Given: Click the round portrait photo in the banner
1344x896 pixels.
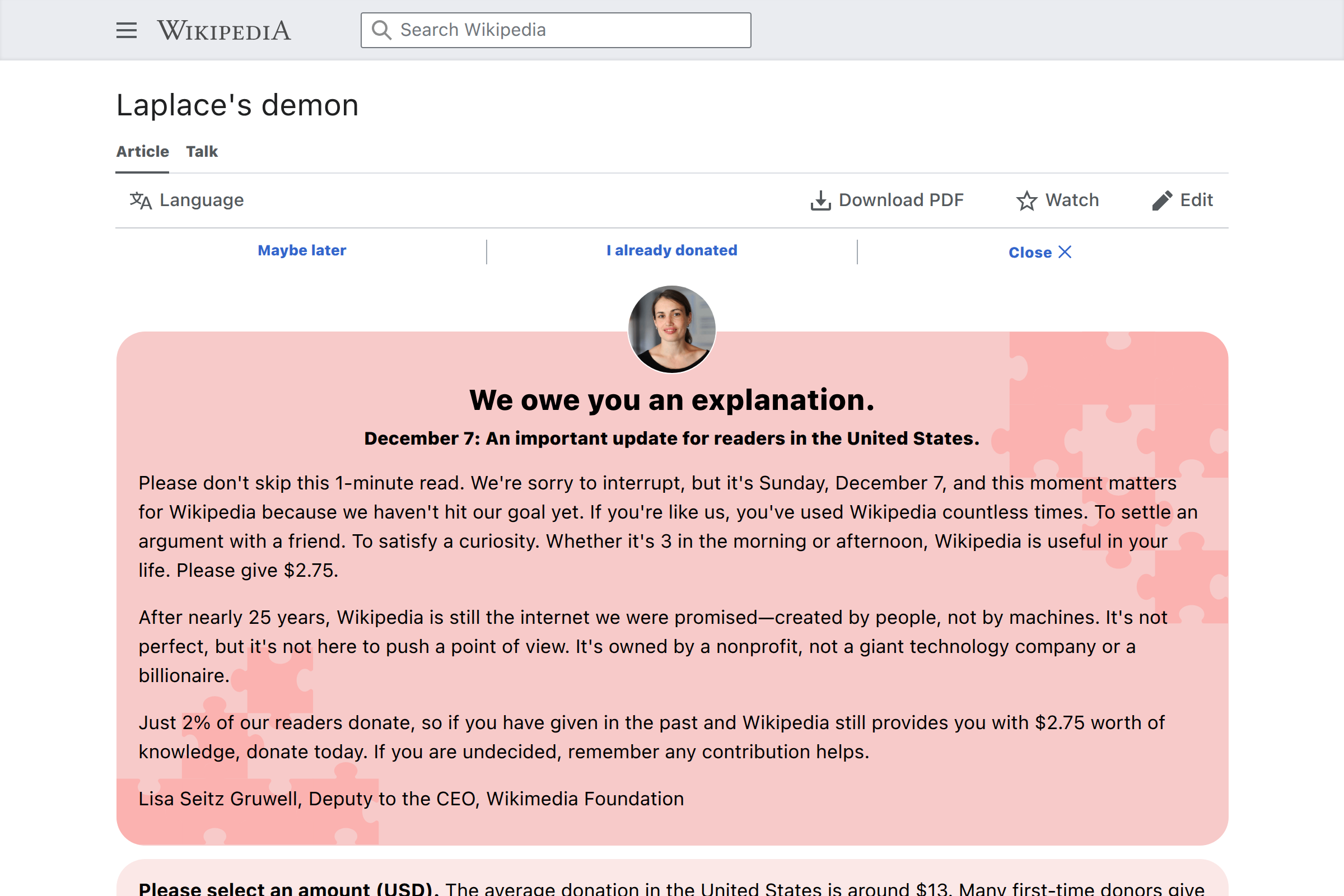Looking at the screenshot, I should coord(672,329).
